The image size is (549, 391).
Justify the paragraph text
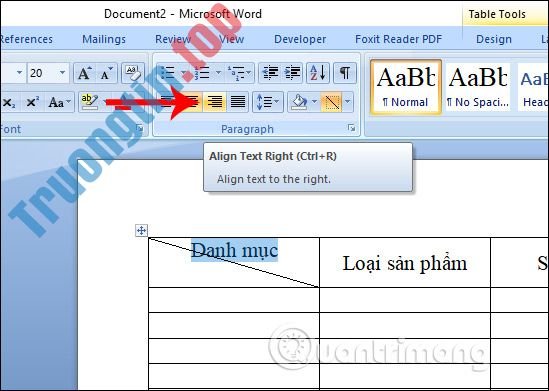tap(237, 102)
